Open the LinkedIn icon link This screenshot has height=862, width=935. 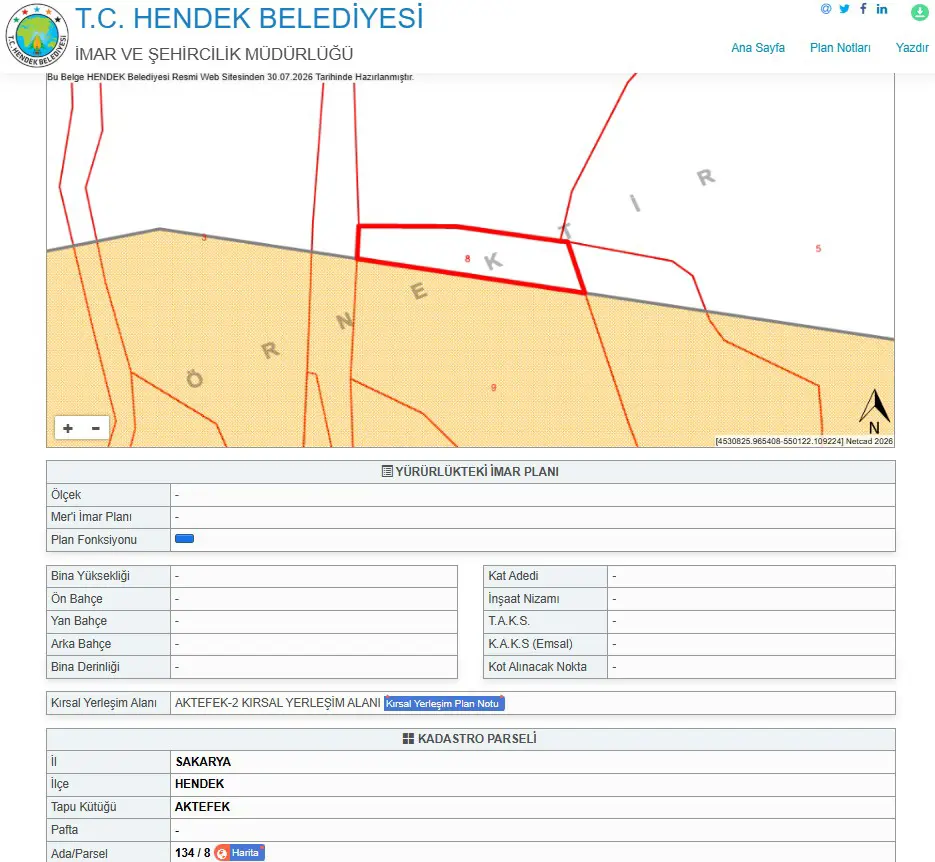(882, 9)
